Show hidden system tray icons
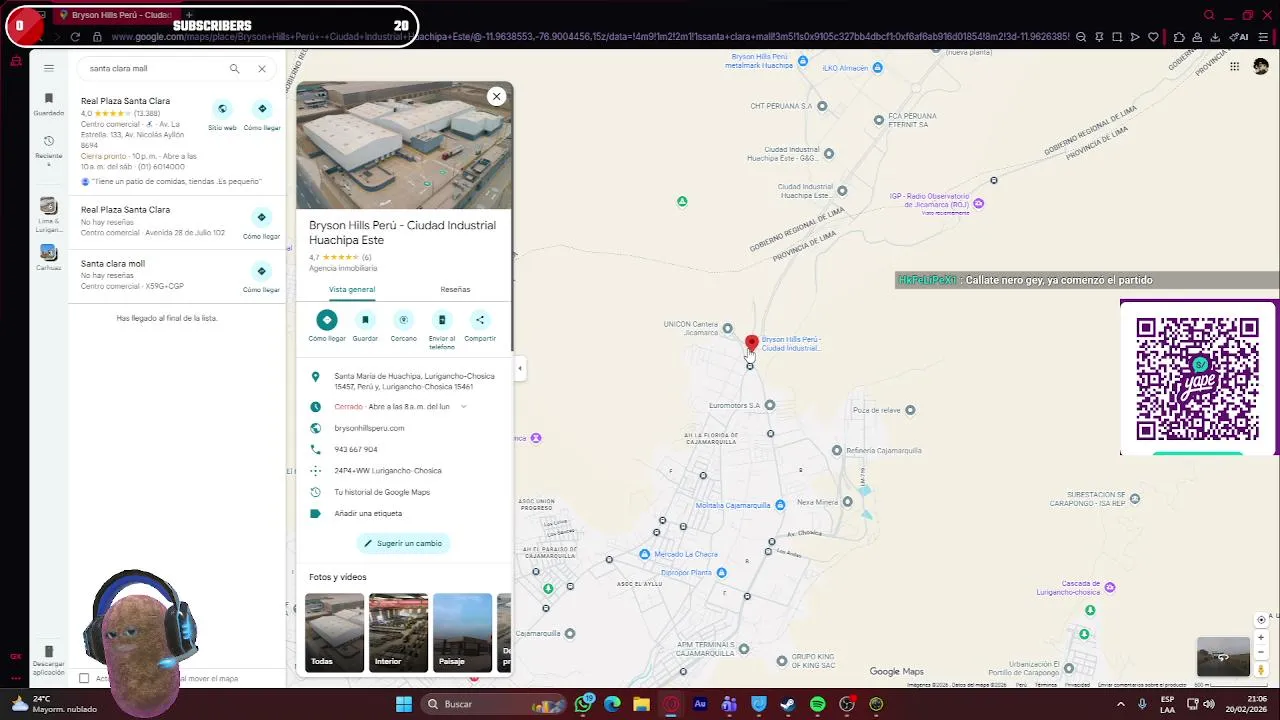Viewport: 1280px width, 720px height. click(1120, 704)
